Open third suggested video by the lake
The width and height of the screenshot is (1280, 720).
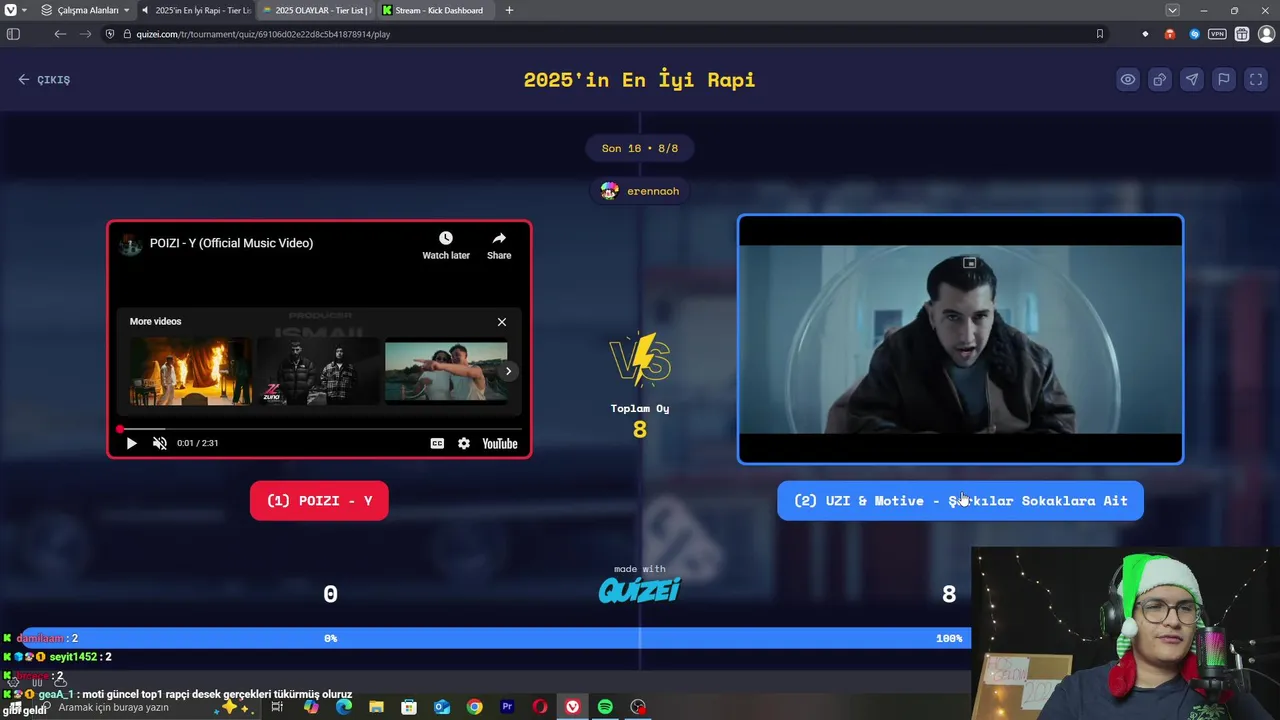446,371
